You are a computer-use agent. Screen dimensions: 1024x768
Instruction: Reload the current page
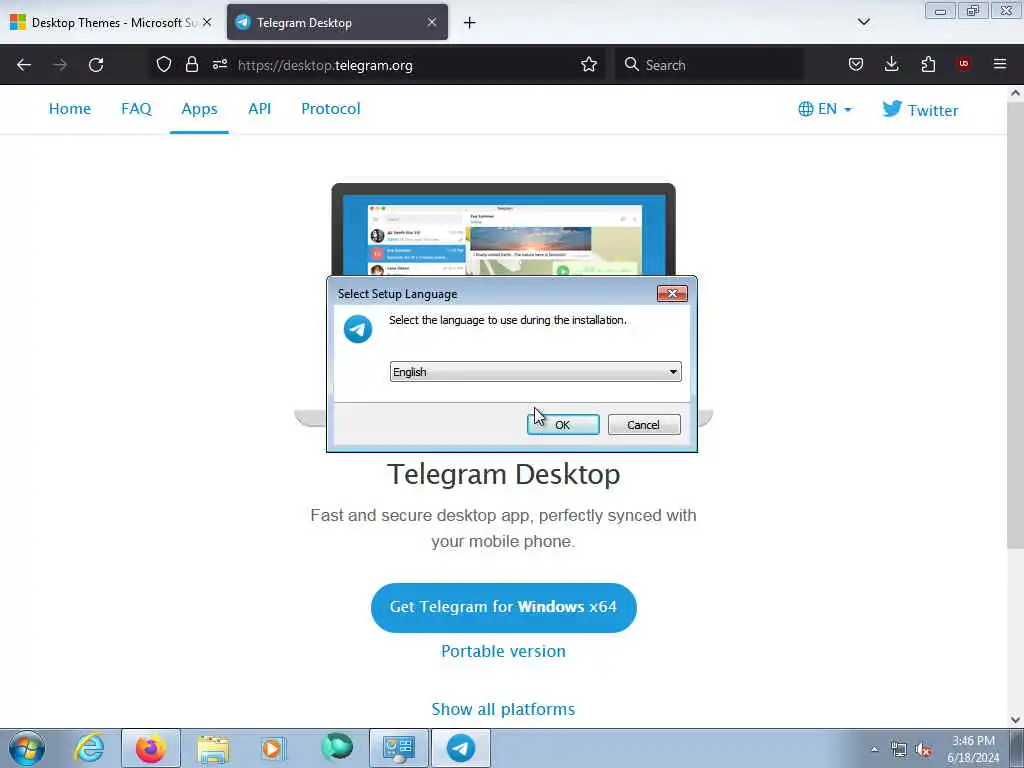pos(96,65)
